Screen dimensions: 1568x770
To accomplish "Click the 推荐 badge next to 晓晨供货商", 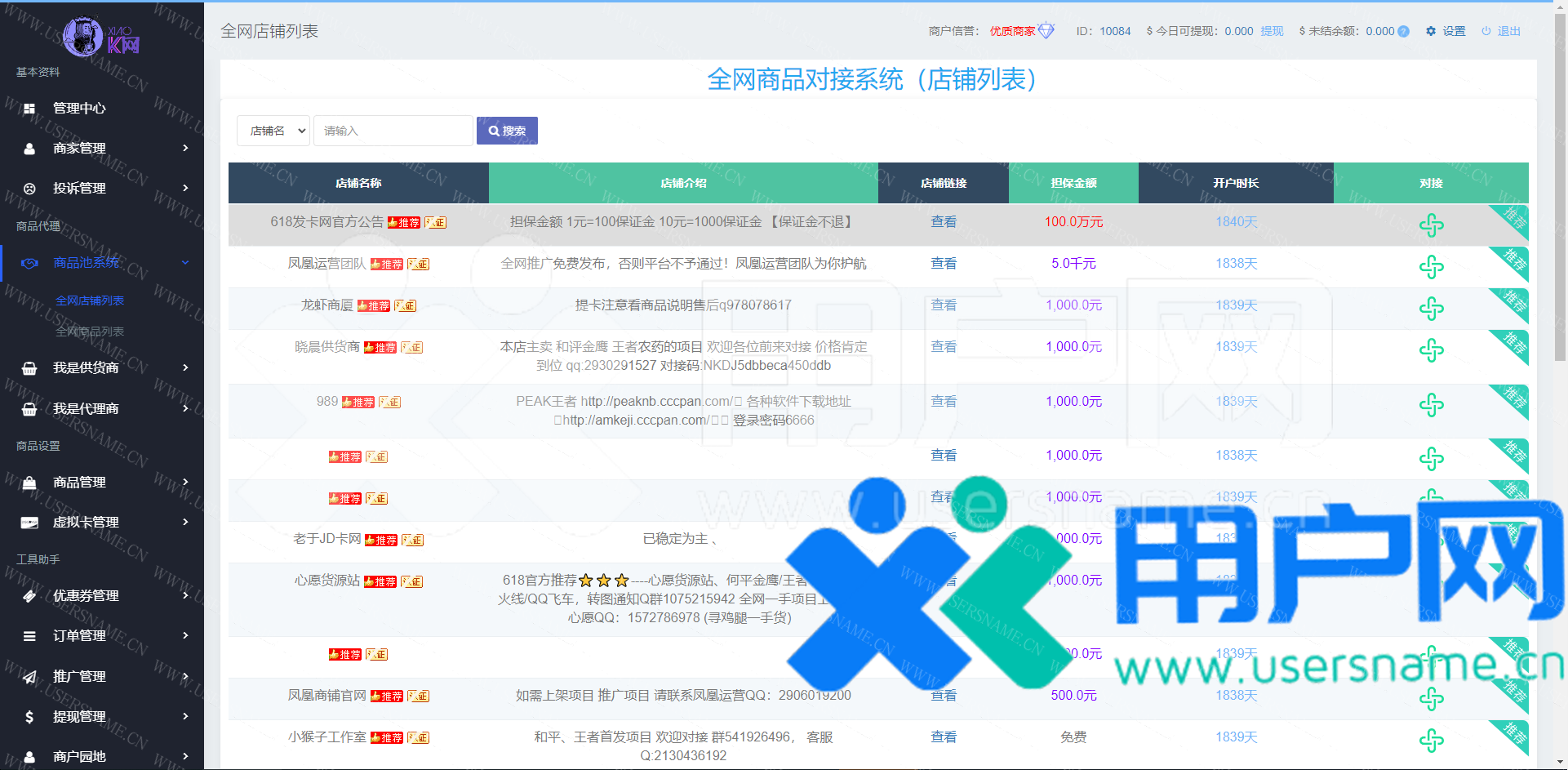I will pyautogui.click(x=380, y=348).
